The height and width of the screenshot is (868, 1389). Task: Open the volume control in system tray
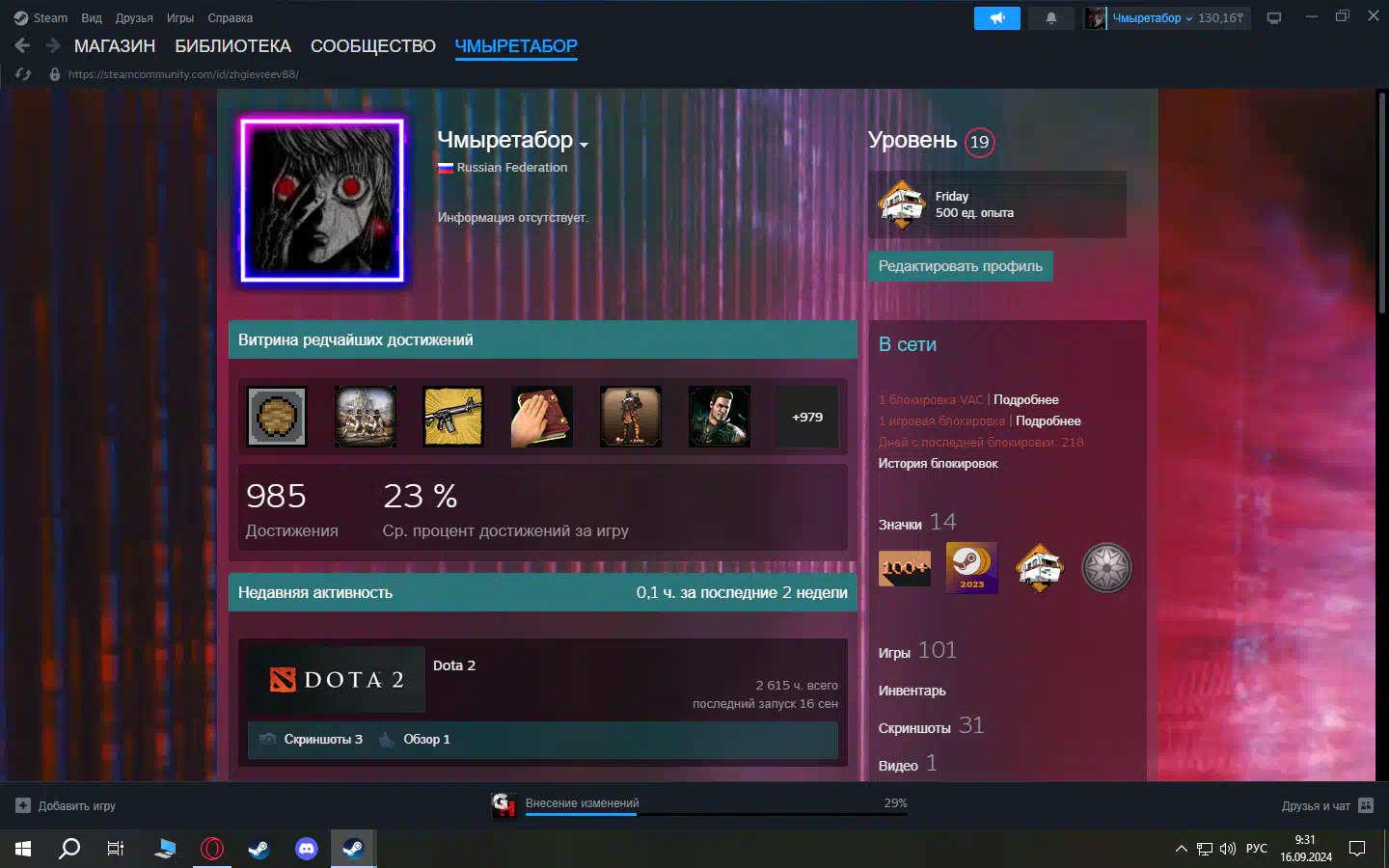pyautogui.click(x=1228, y=849)
